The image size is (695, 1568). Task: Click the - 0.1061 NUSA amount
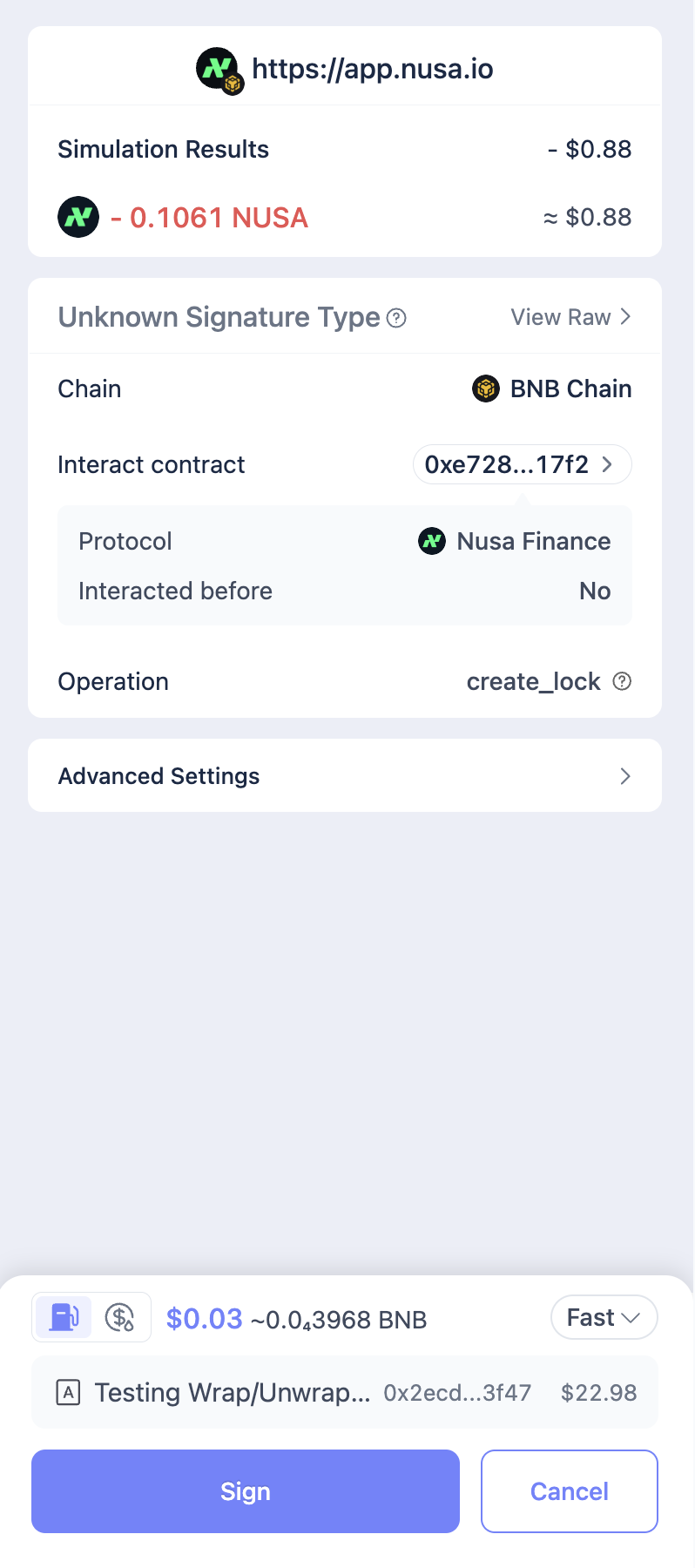[210, 218]
